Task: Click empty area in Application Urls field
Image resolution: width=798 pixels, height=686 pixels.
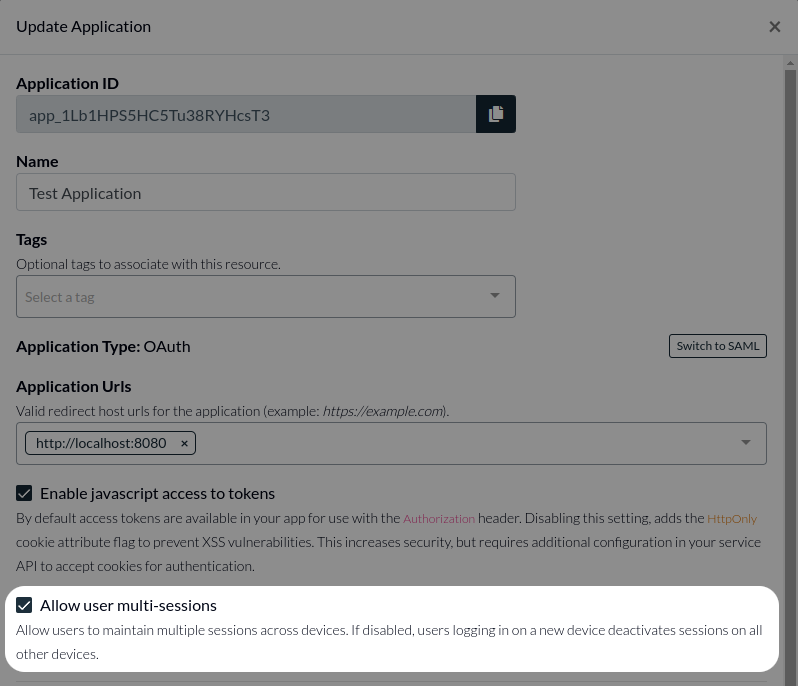Action: tap(460, 443)
